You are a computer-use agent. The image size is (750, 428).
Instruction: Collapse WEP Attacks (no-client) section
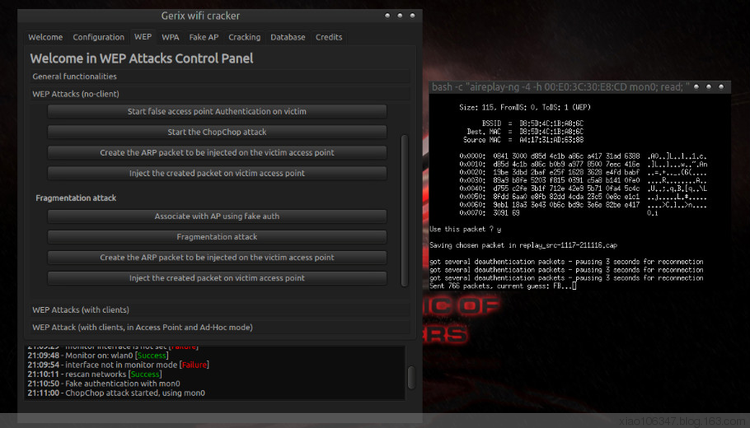pyautogui.click(x=220, y=94)
